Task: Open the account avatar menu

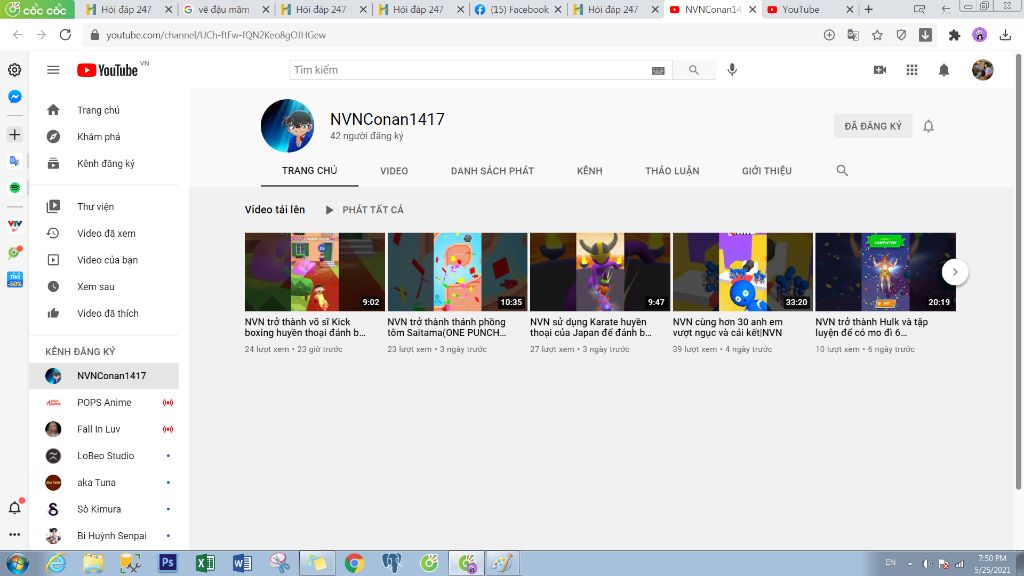Action: (x=982, y=70)
